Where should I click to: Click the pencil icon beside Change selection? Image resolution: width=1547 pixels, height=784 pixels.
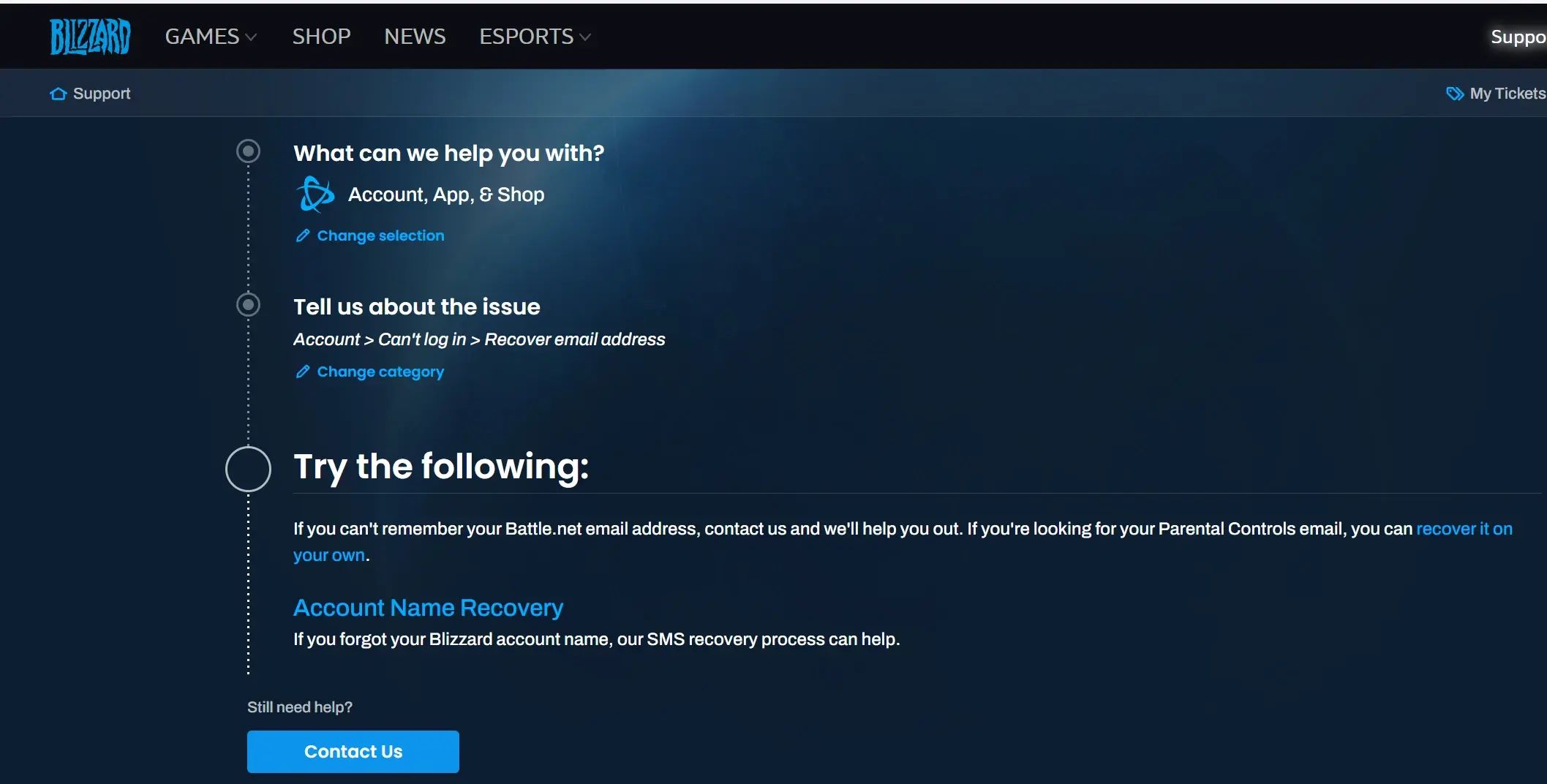[302, 235]
